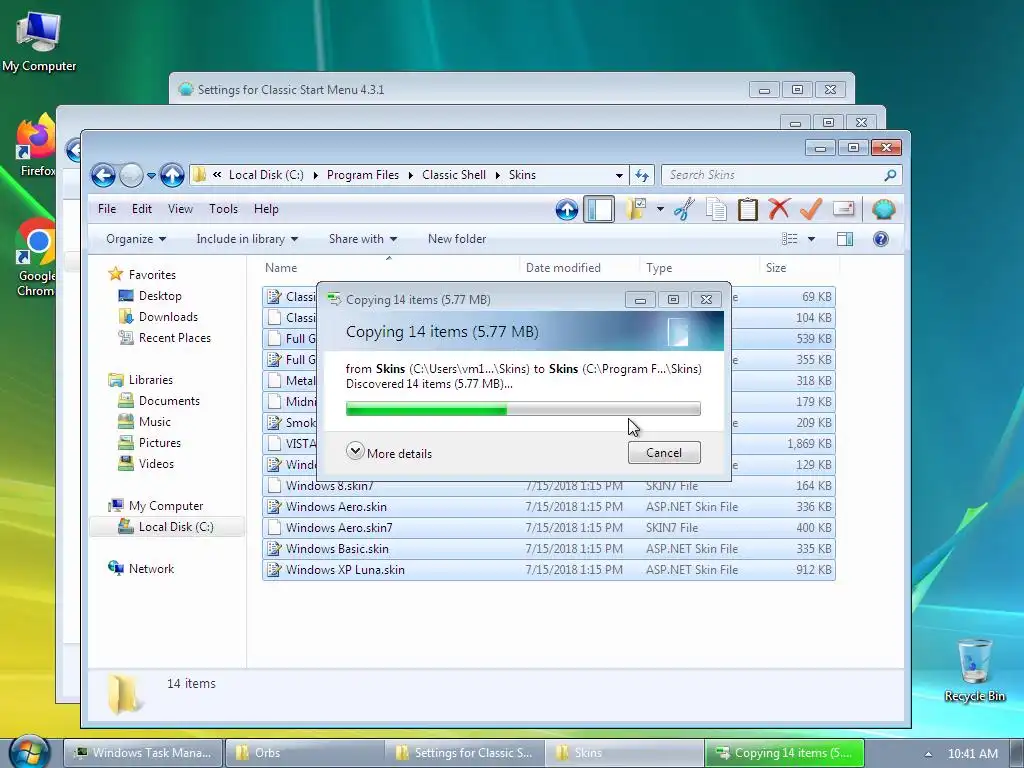
Task: Open the Folder Options icon dropdown arrow
Action: [660, 209]
